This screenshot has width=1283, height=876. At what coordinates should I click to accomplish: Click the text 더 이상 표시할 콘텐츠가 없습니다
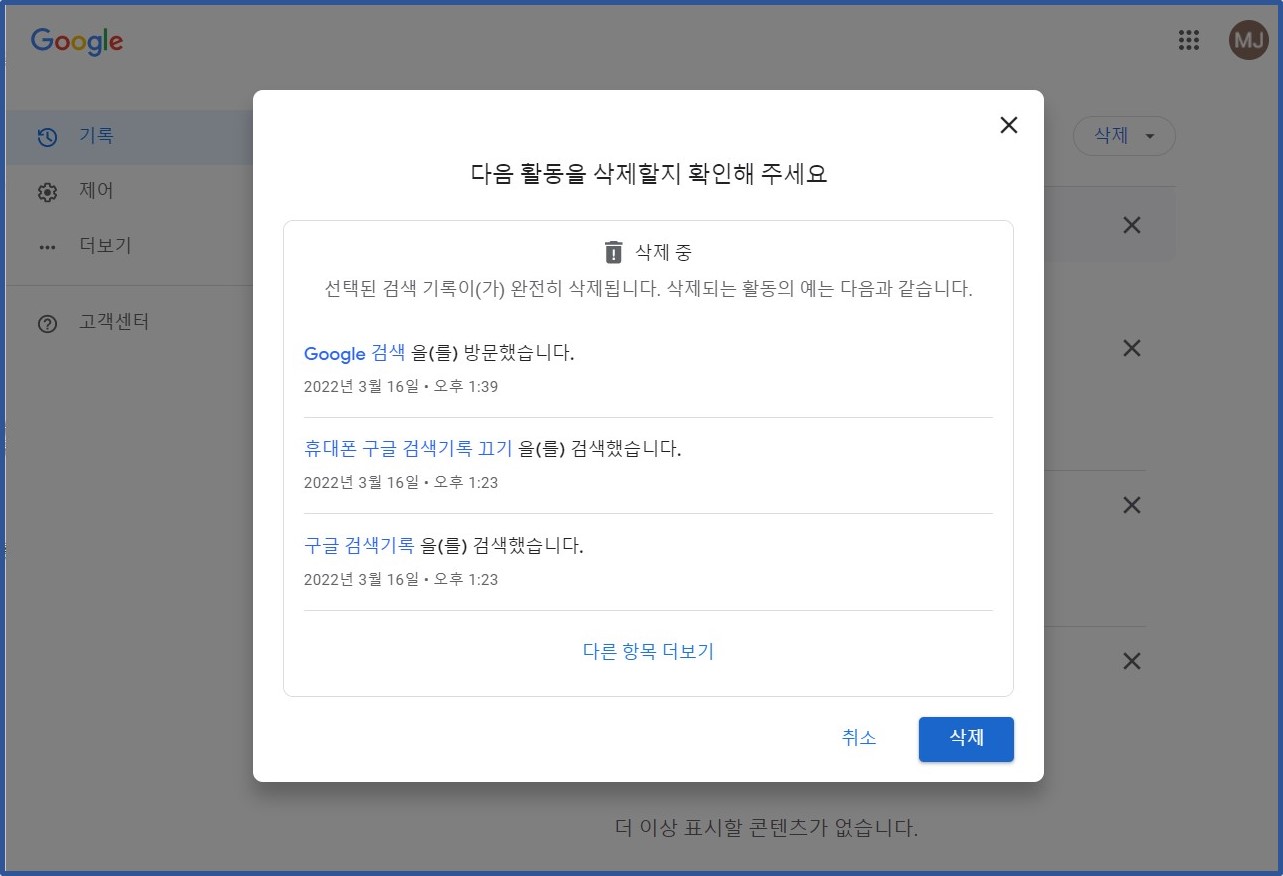[x=766, y=828]
